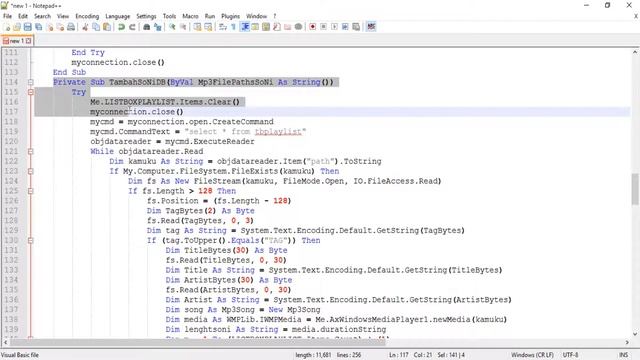Click the Copy toolbar icon
The width and height of the screenshot is (640, 360).
tap(96, 27)
